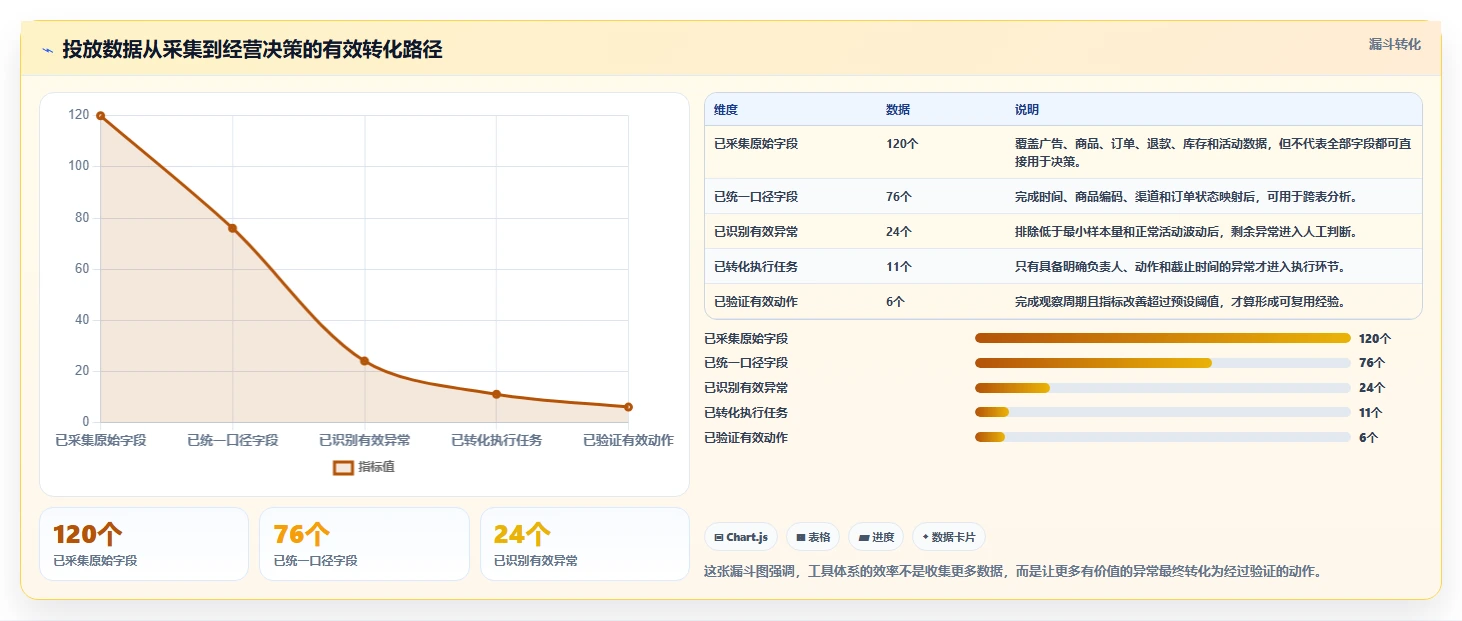Viewport: 1462px width, 621px height.
Task: Click the 120个 progress bar for 已采集原始字段
Action: pyautogui.click(x=1163, y=338)
